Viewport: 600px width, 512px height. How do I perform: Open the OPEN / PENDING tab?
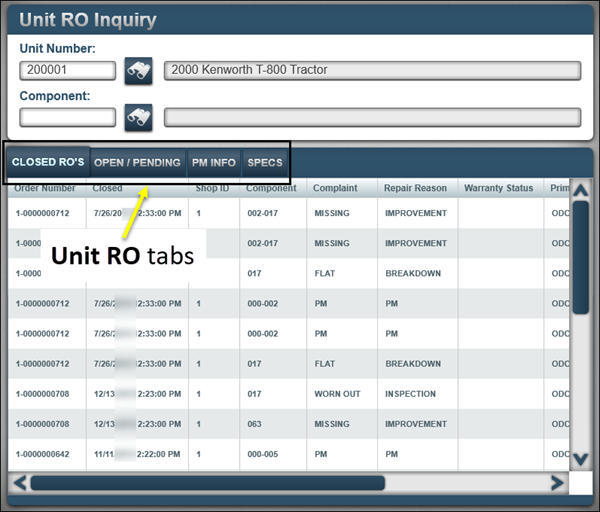coord(137,162)
